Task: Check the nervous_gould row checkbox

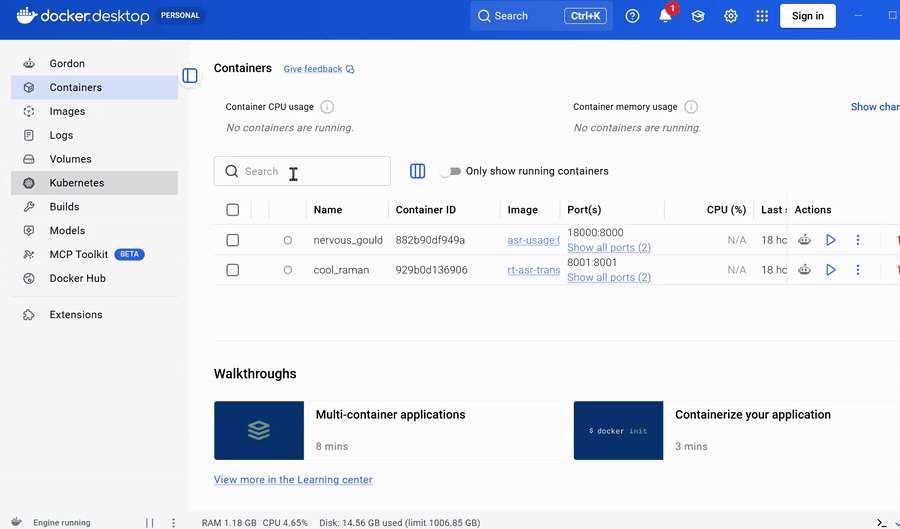Action: [x=232, y=240]
